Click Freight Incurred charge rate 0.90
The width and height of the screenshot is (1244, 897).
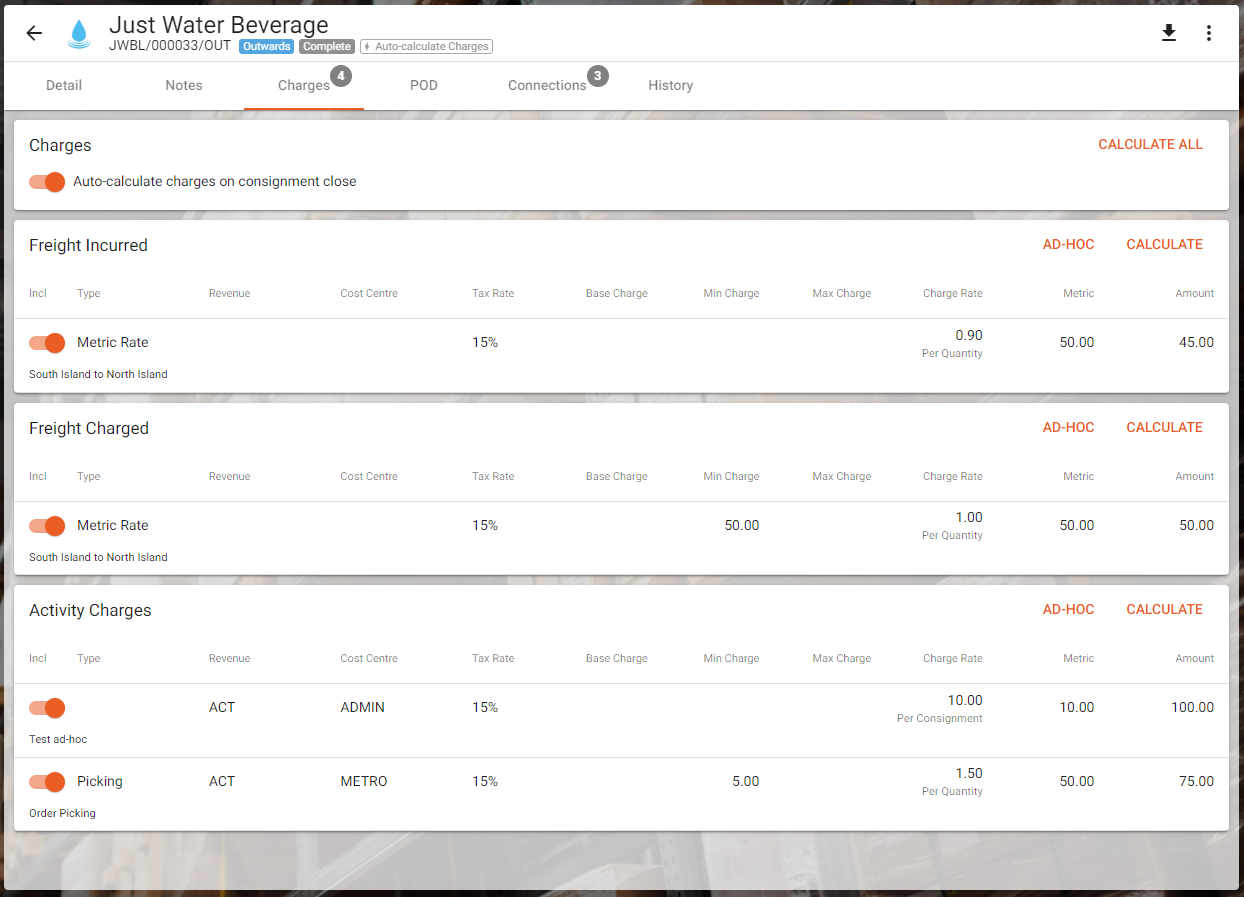(969, 335)
